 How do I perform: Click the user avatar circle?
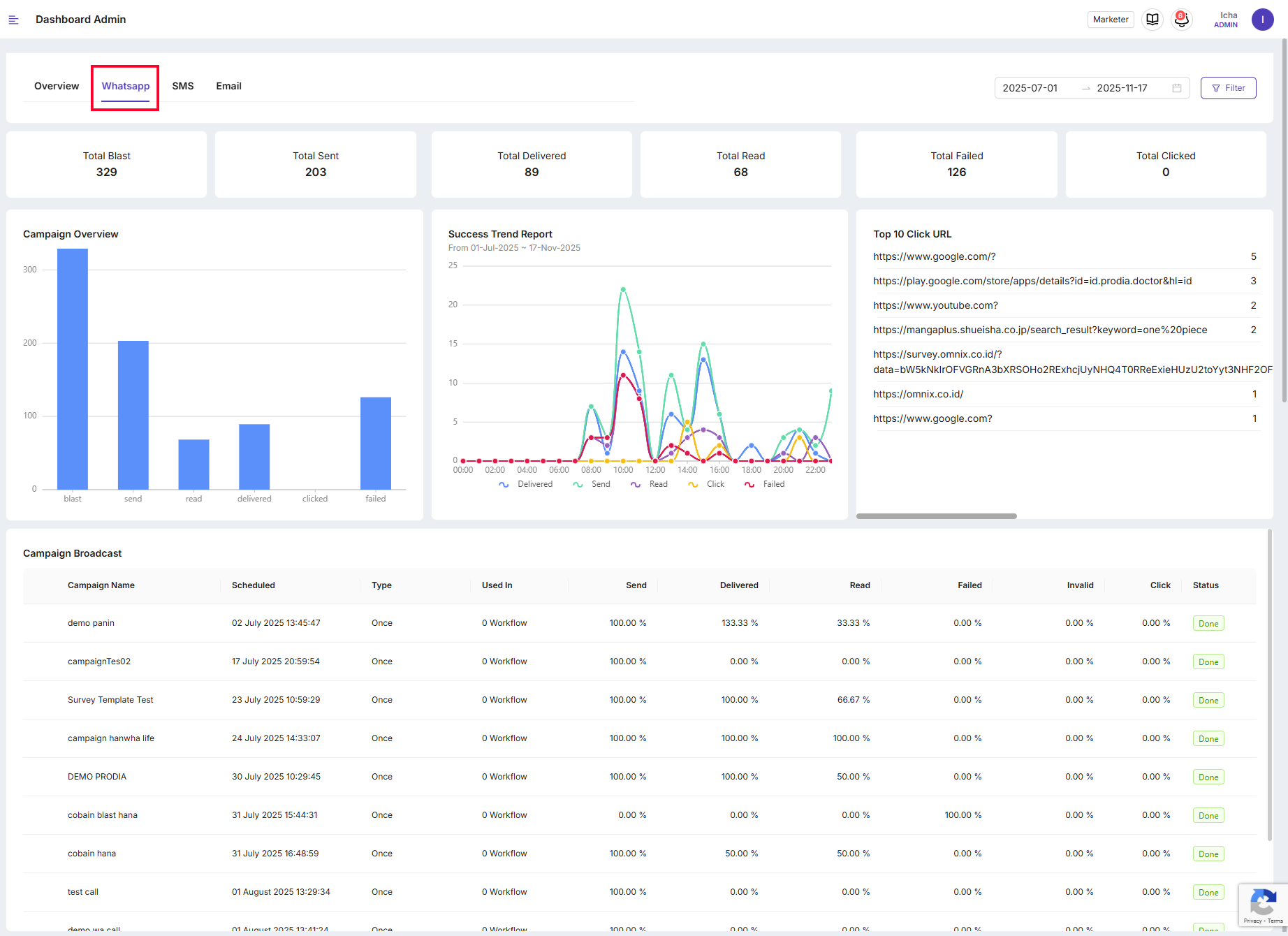1262,20
